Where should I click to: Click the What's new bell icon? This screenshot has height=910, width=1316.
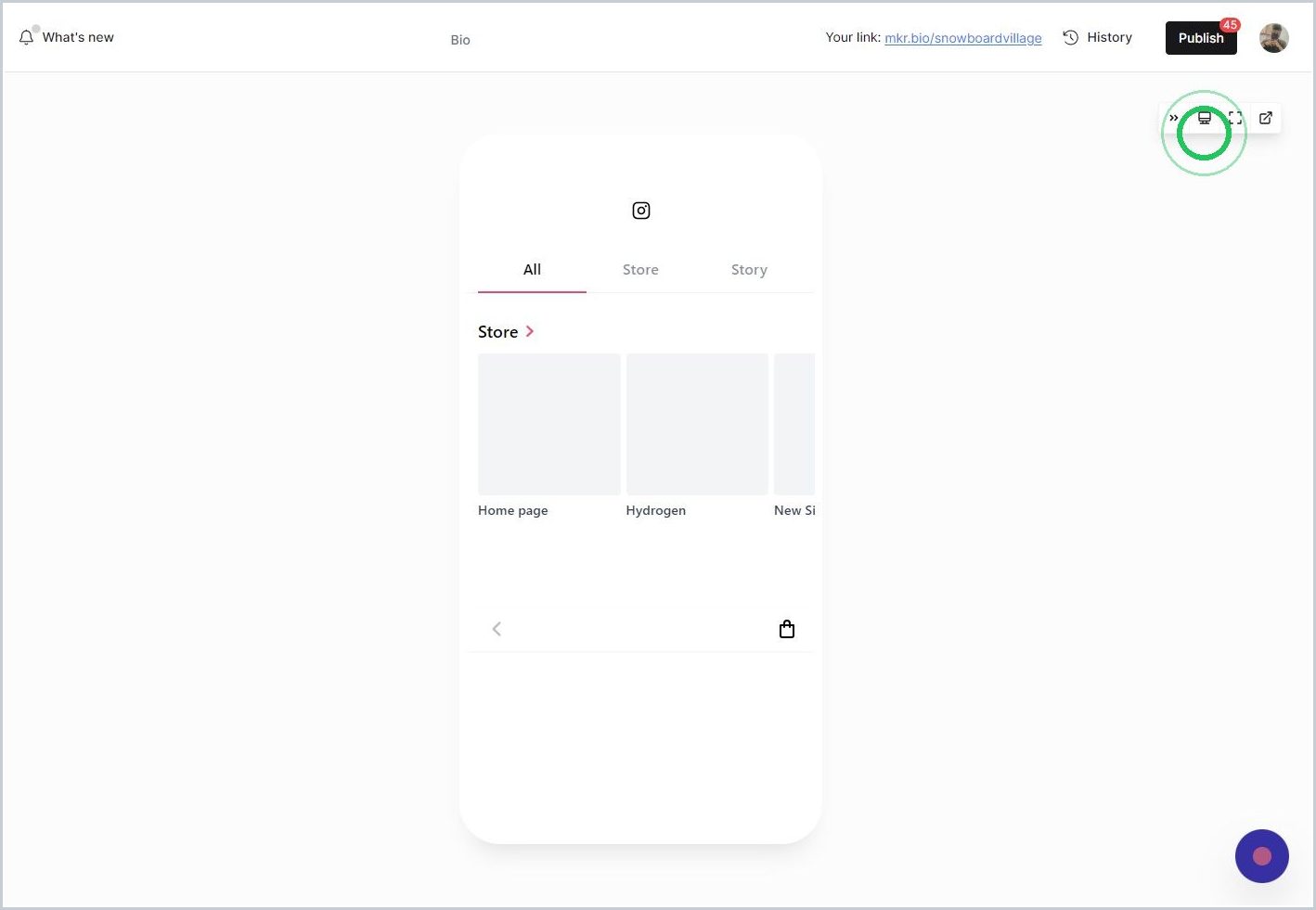26,38
